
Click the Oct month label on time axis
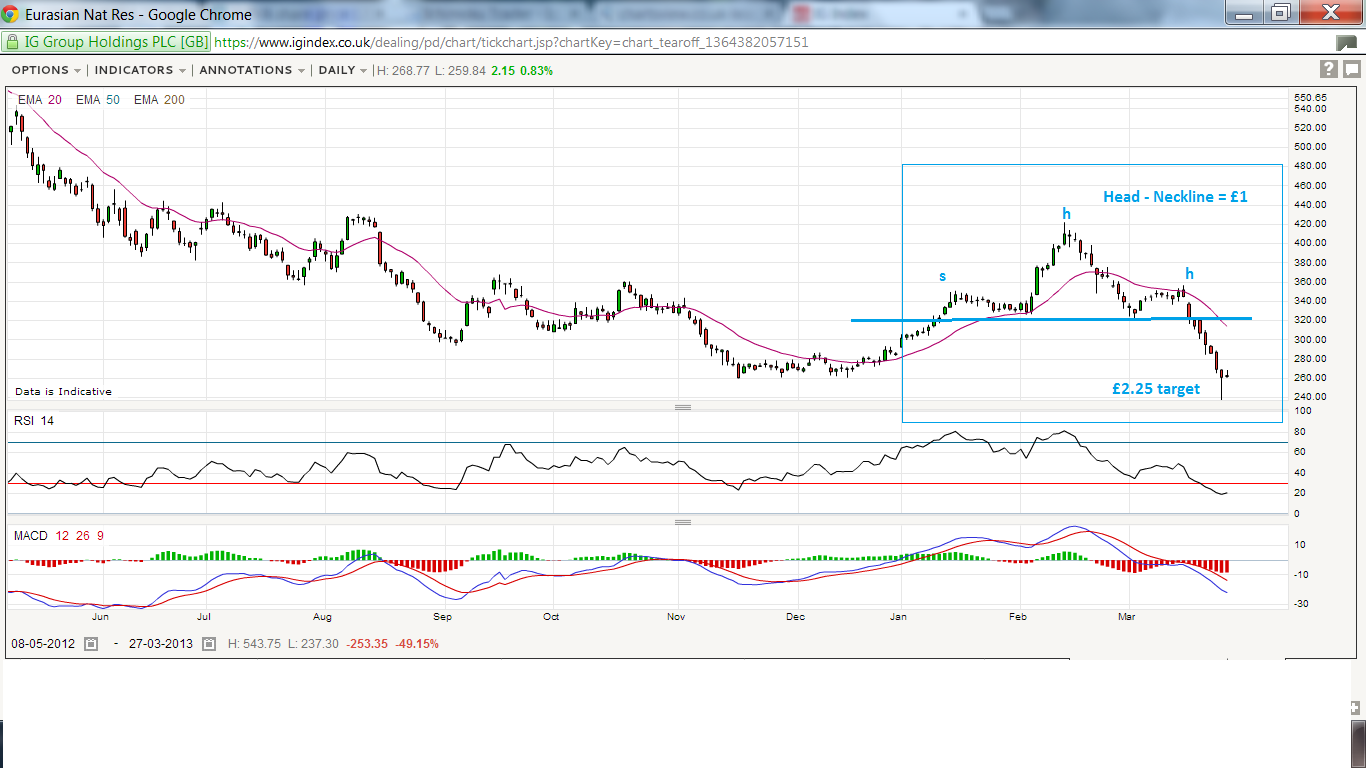(551, 617)
